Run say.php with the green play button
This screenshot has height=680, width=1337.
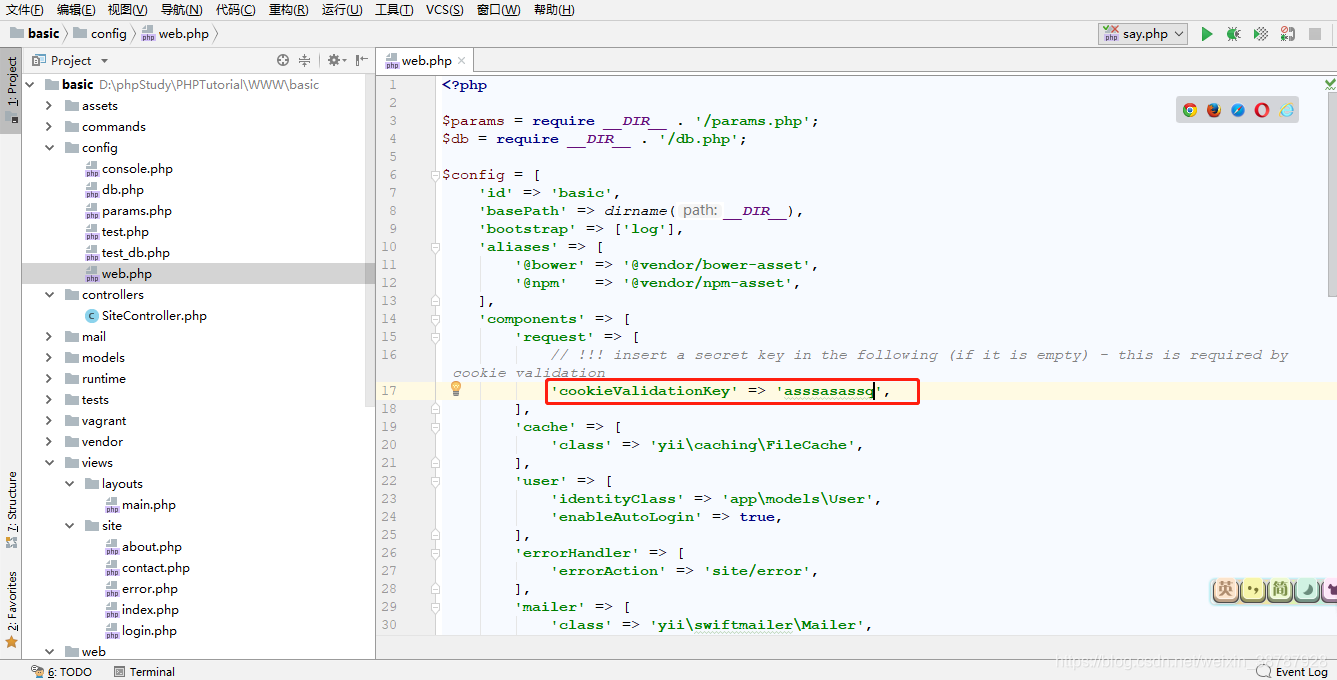pyautogui.click(x=1207, y=34)
